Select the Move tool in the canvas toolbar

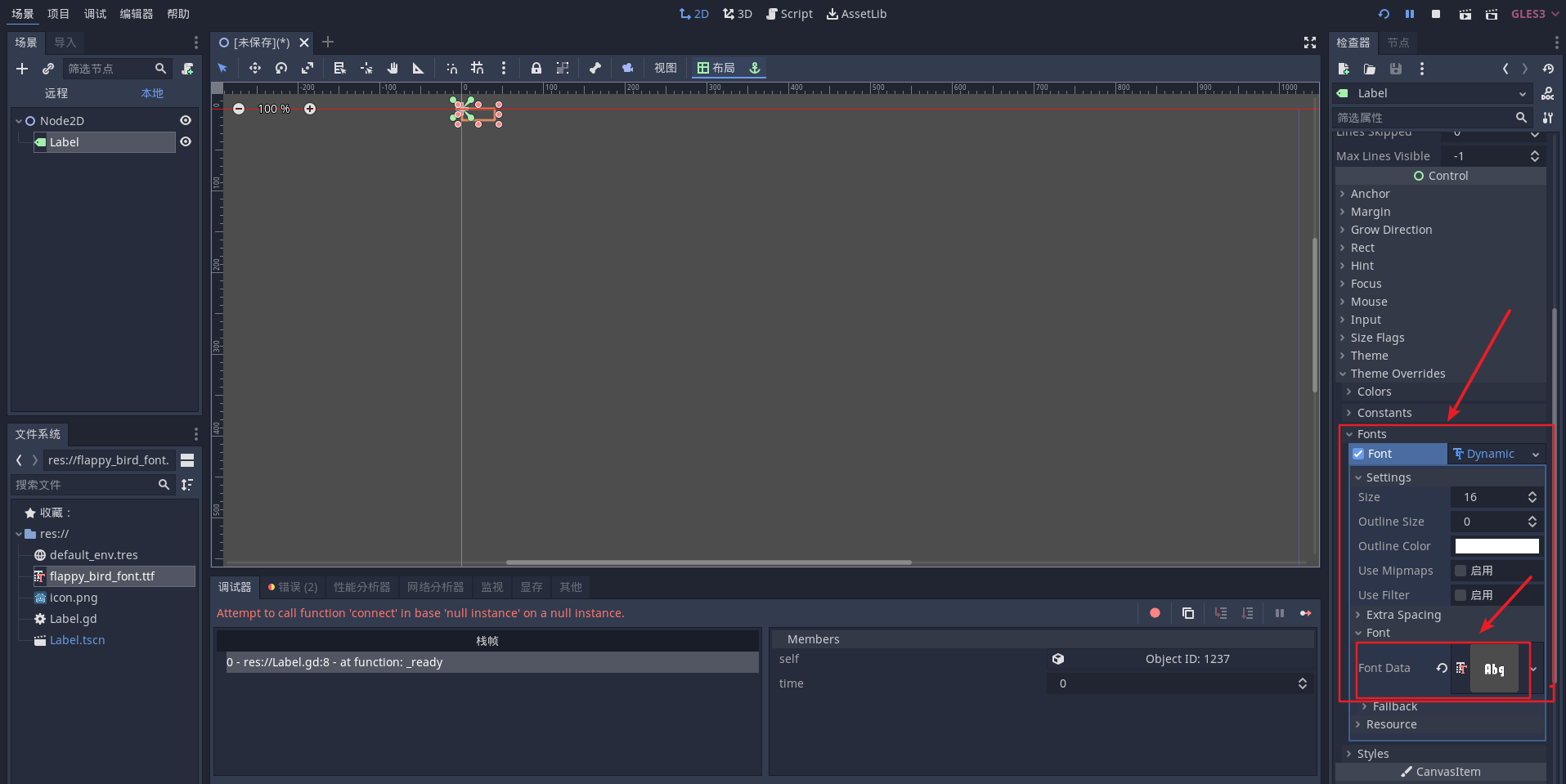pyautogui.click(x=254, y=69)
